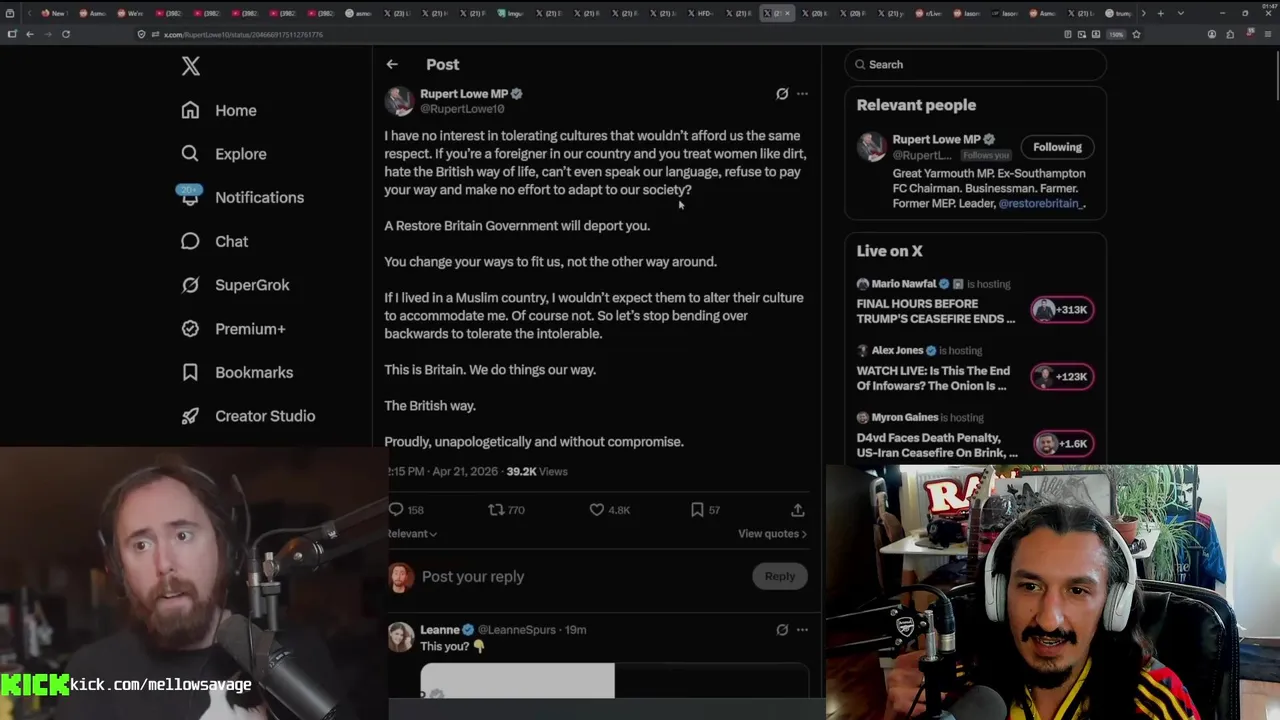Click the Reply button
1280x720 pixels.
click(780, 576)
